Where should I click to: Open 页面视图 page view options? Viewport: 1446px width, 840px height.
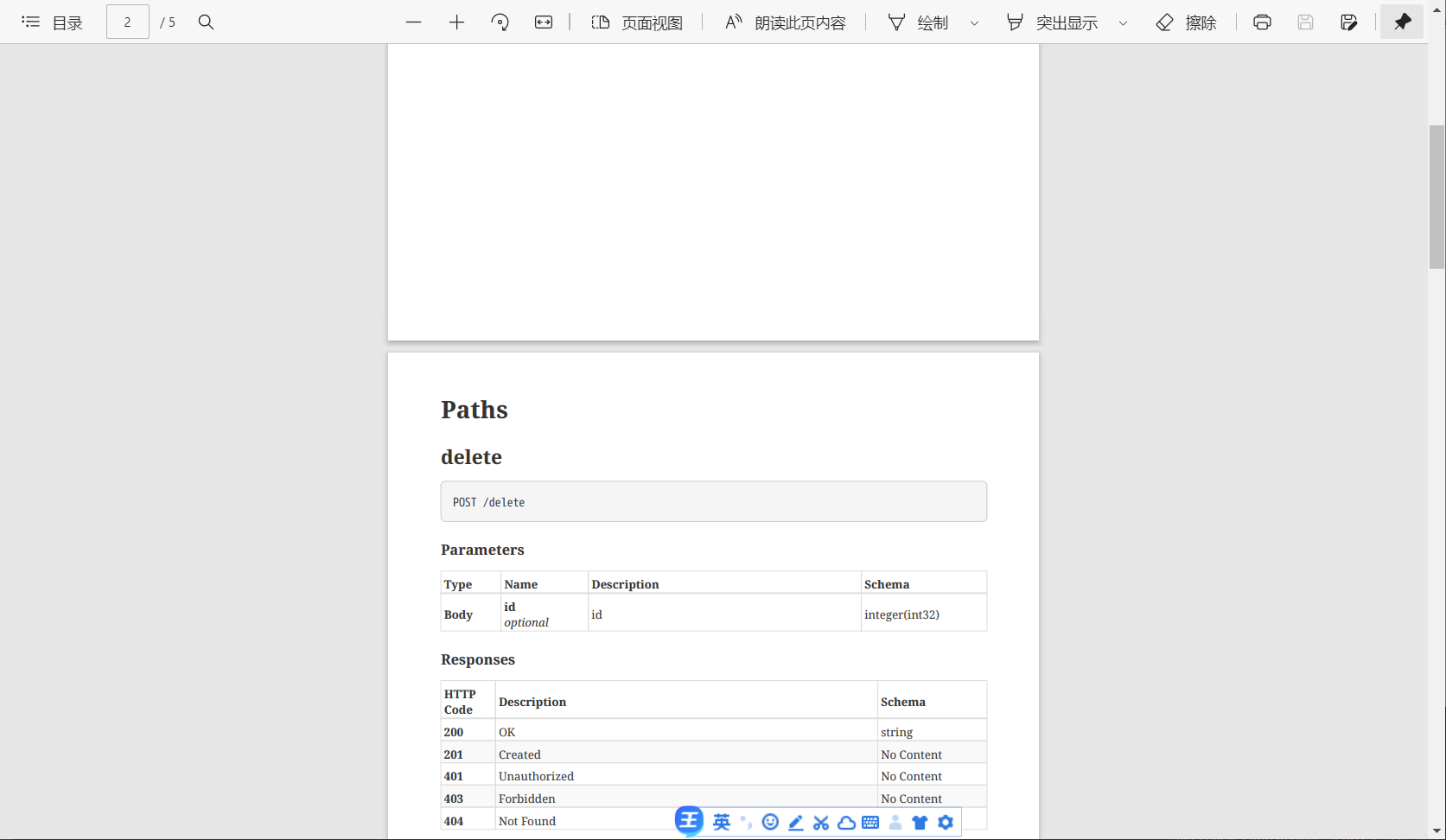(637, 22)
